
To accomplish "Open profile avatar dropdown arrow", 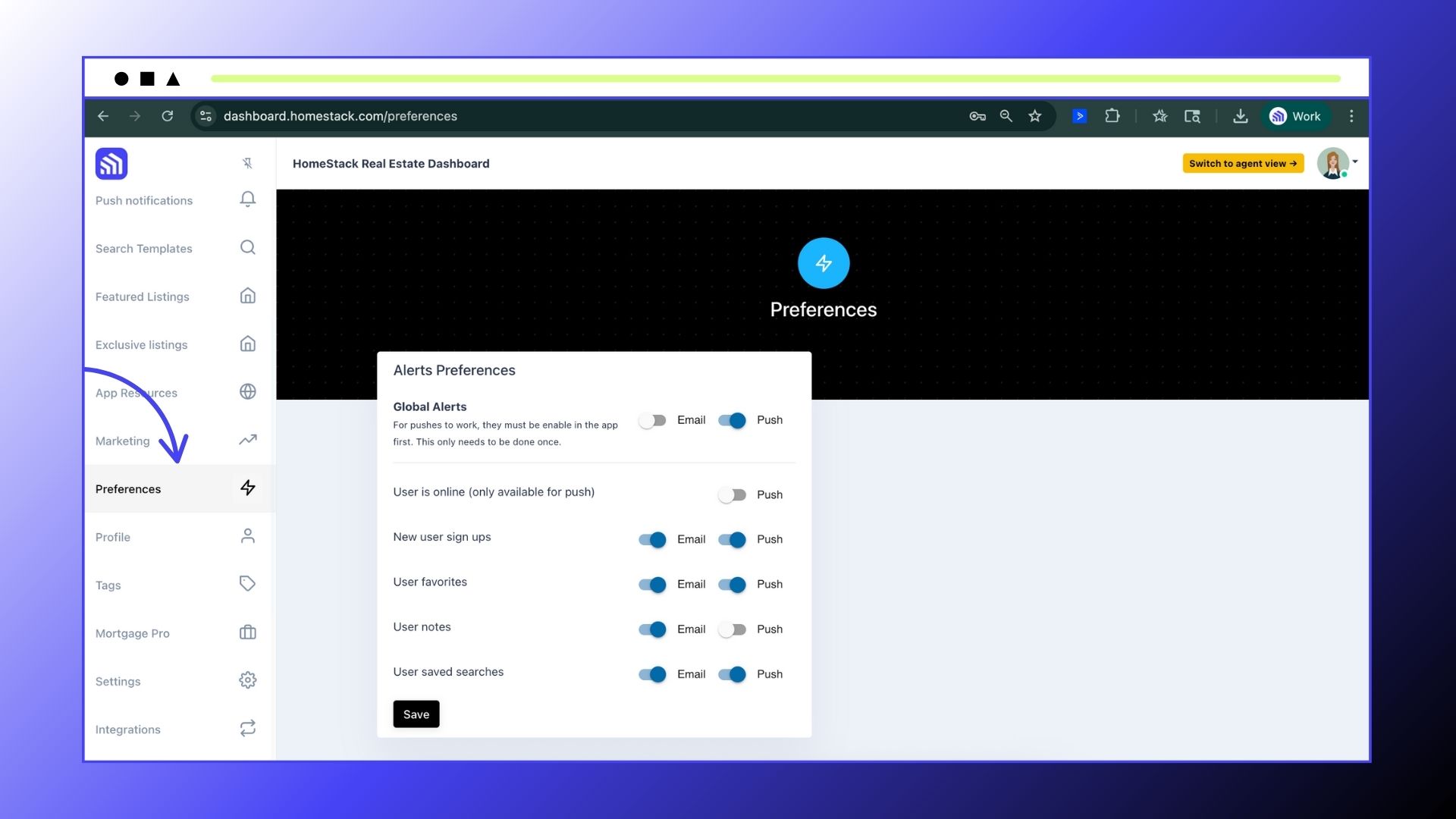I will point(1355,162).
